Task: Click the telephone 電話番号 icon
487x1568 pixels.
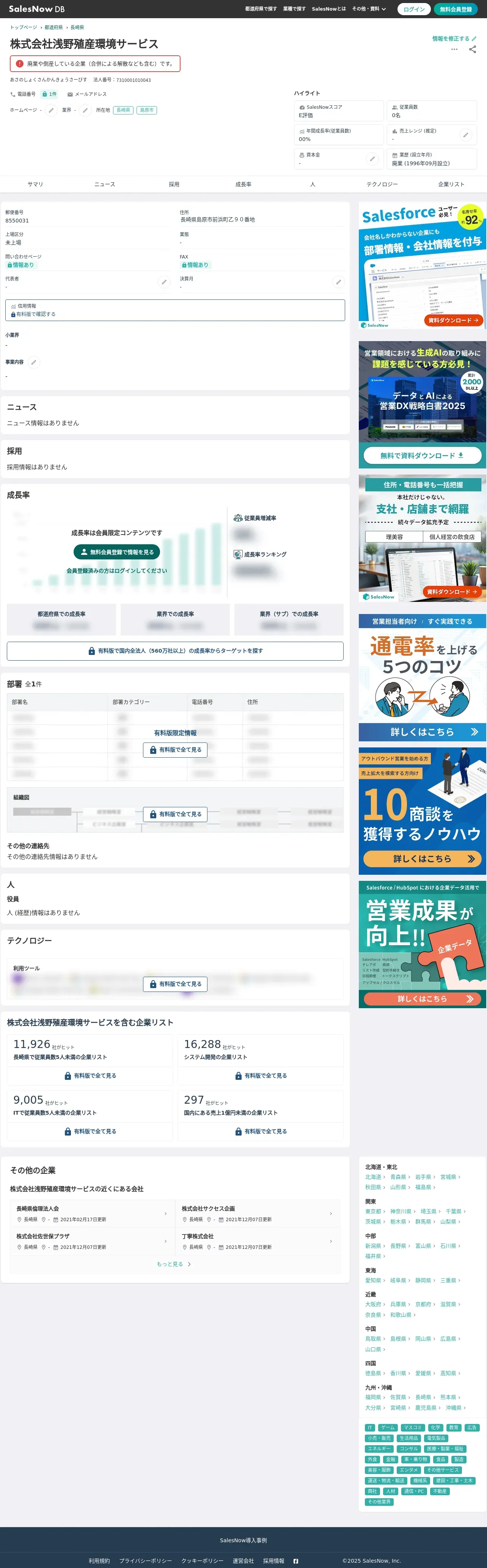Action: click(x=13, y=94)
